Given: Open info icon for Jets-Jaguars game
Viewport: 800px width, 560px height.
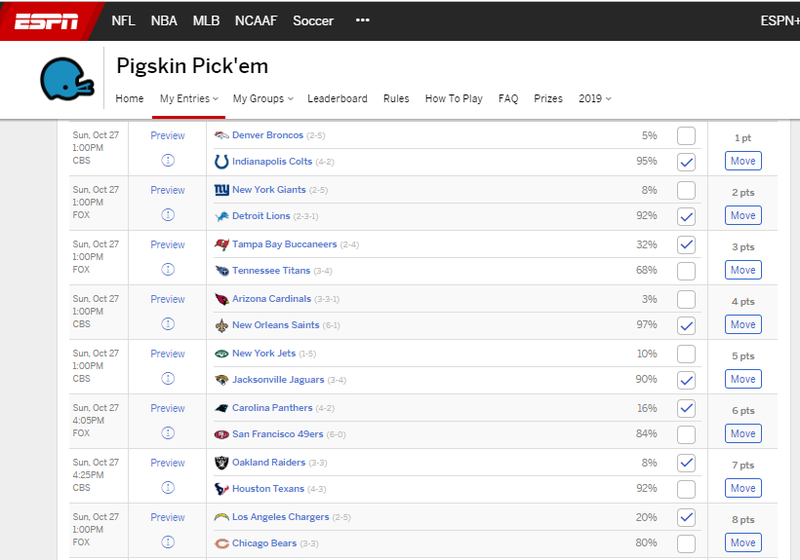Looking at the screenshot, I should [x=168, y=378].
